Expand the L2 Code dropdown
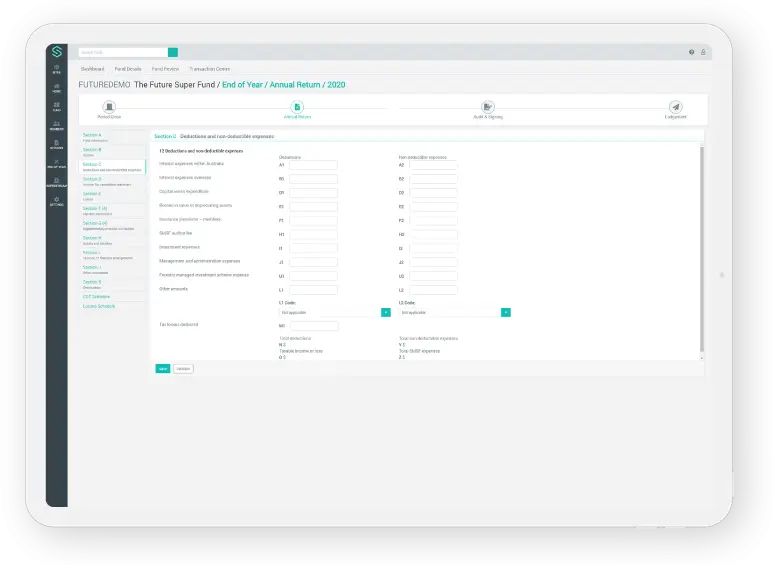This screenshot has height=565, width=773. (506, 312)
